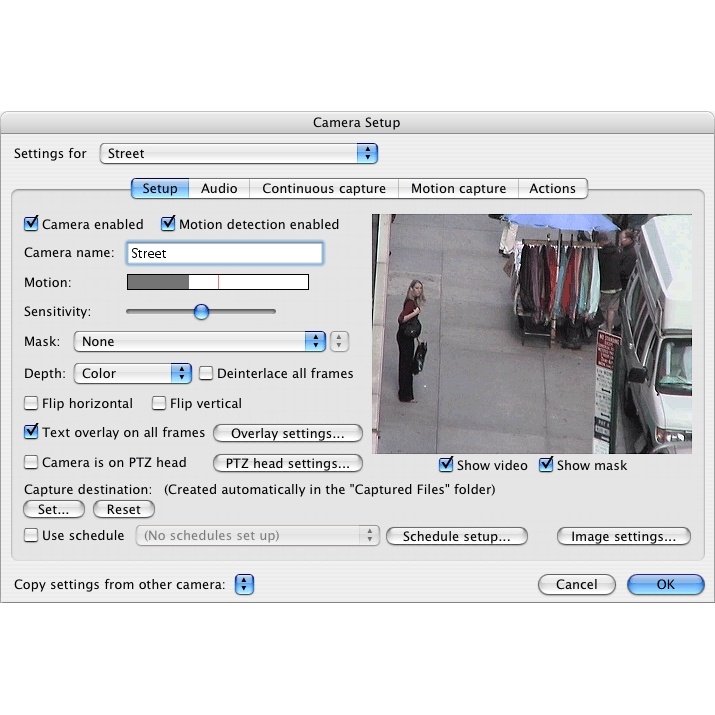Uncheck the Camera enabled checkbox

[32, 224]
